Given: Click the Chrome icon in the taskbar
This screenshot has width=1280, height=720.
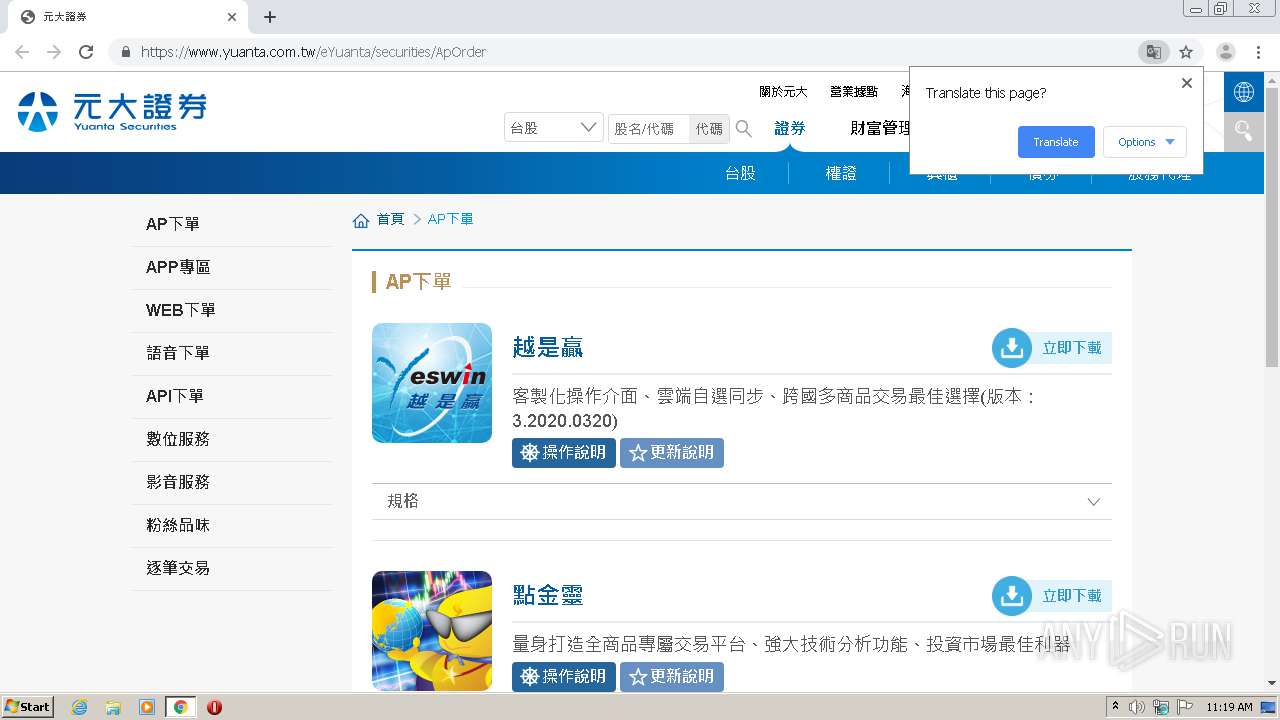Looking at the screenshot, I should point(180,707).
